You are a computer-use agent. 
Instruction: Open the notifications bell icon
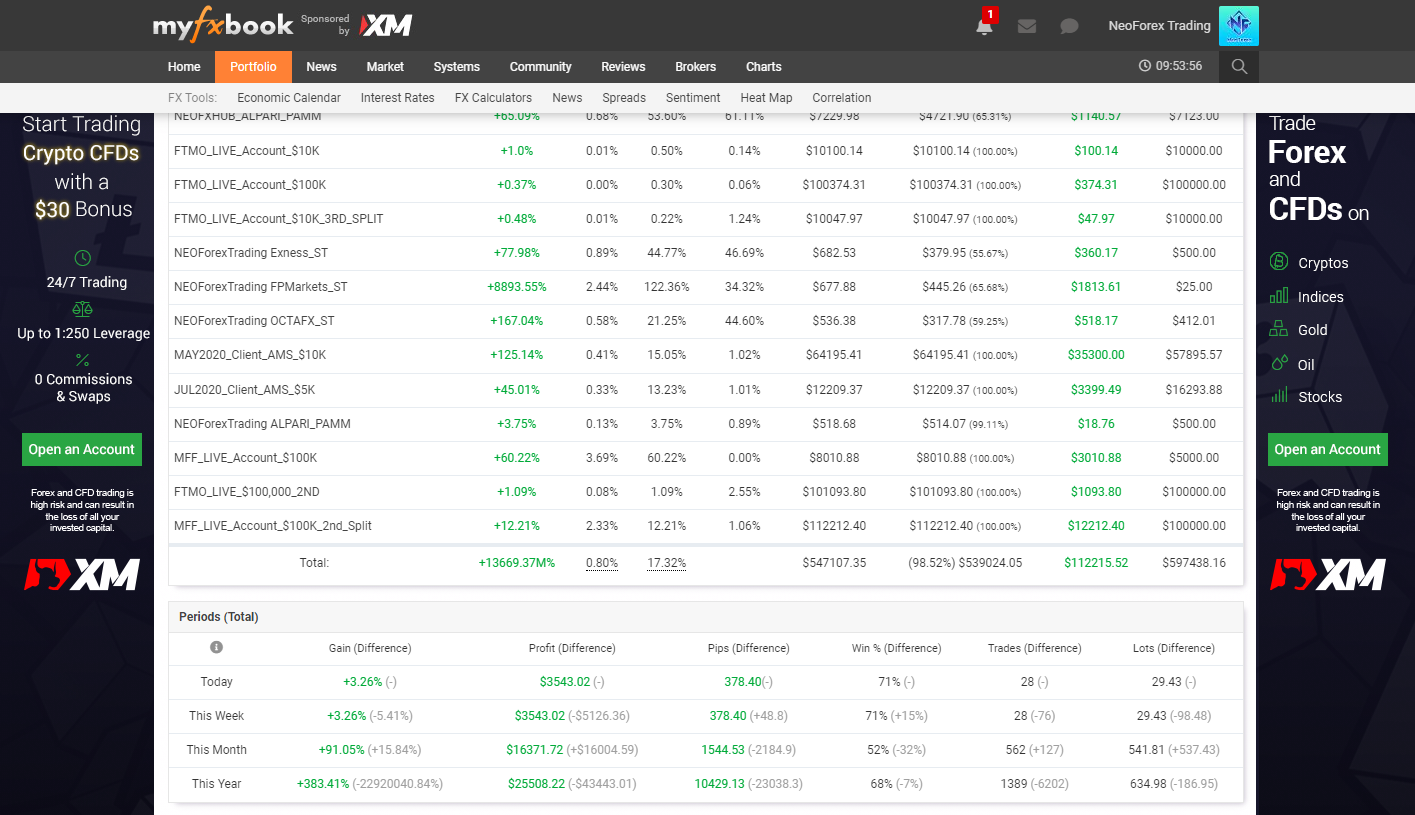pyautogui.click(x=984, y=26)
